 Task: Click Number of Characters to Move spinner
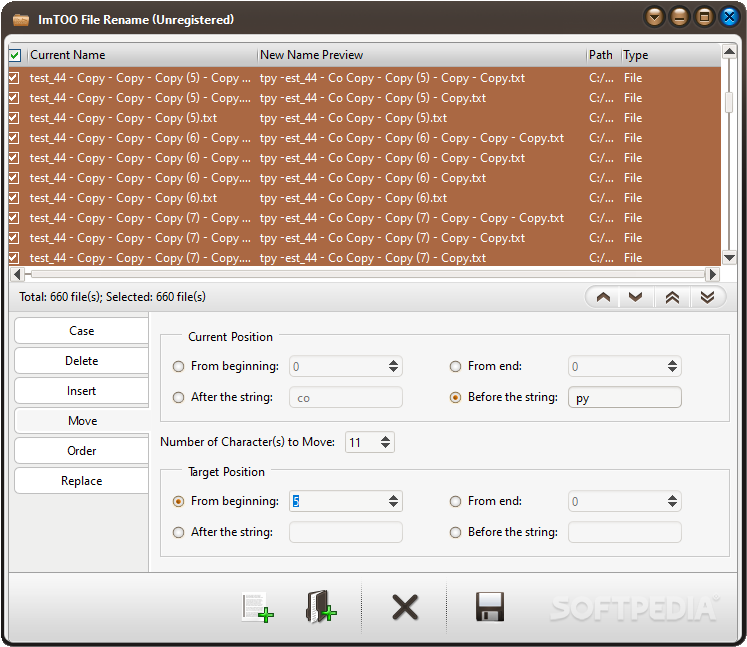[385, 442]
